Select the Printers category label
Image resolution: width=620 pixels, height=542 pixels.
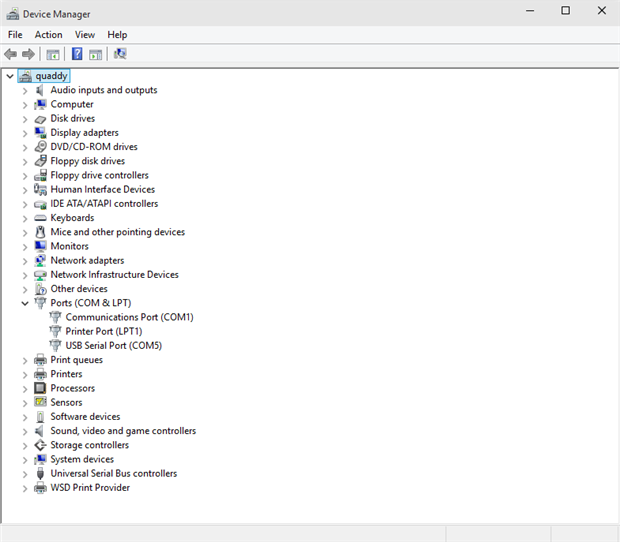pos(66,374)
